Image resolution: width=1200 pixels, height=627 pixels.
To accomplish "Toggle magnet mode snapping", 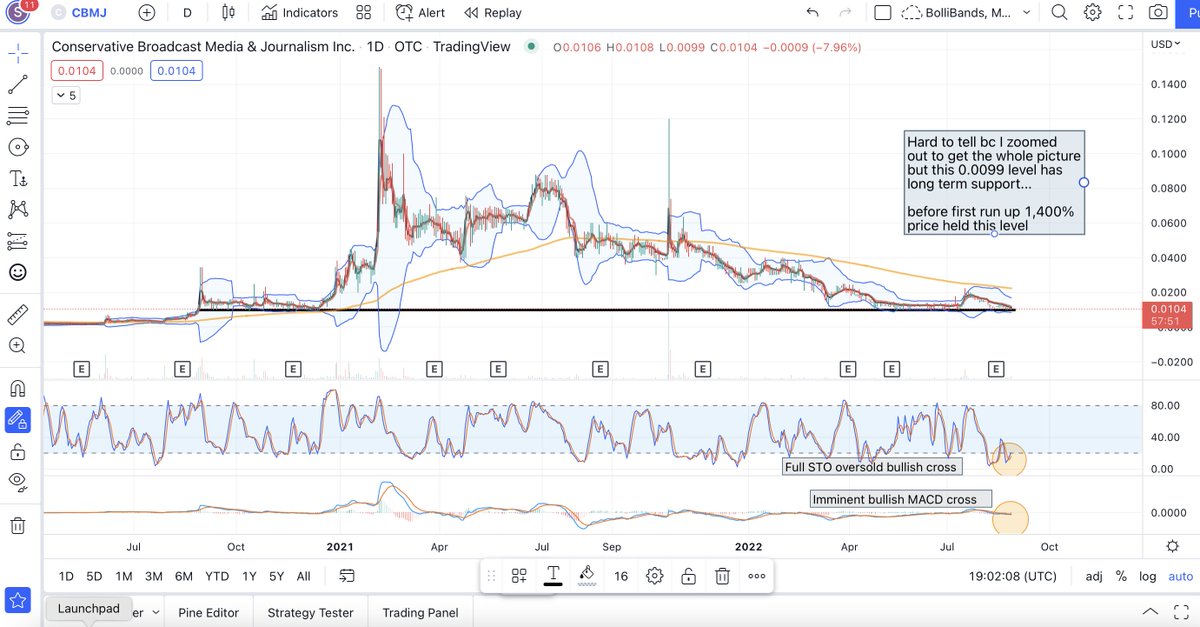I will pos(18,389).
